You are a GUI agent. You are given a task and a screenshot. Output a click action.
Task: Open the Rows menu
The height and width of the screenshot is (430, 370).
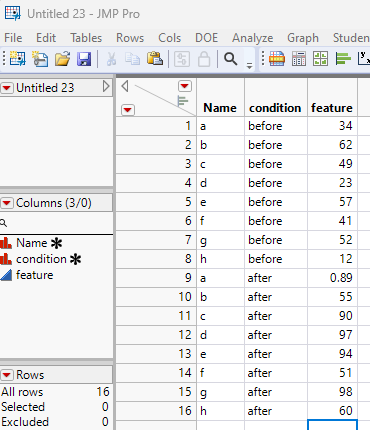[130, 38]
